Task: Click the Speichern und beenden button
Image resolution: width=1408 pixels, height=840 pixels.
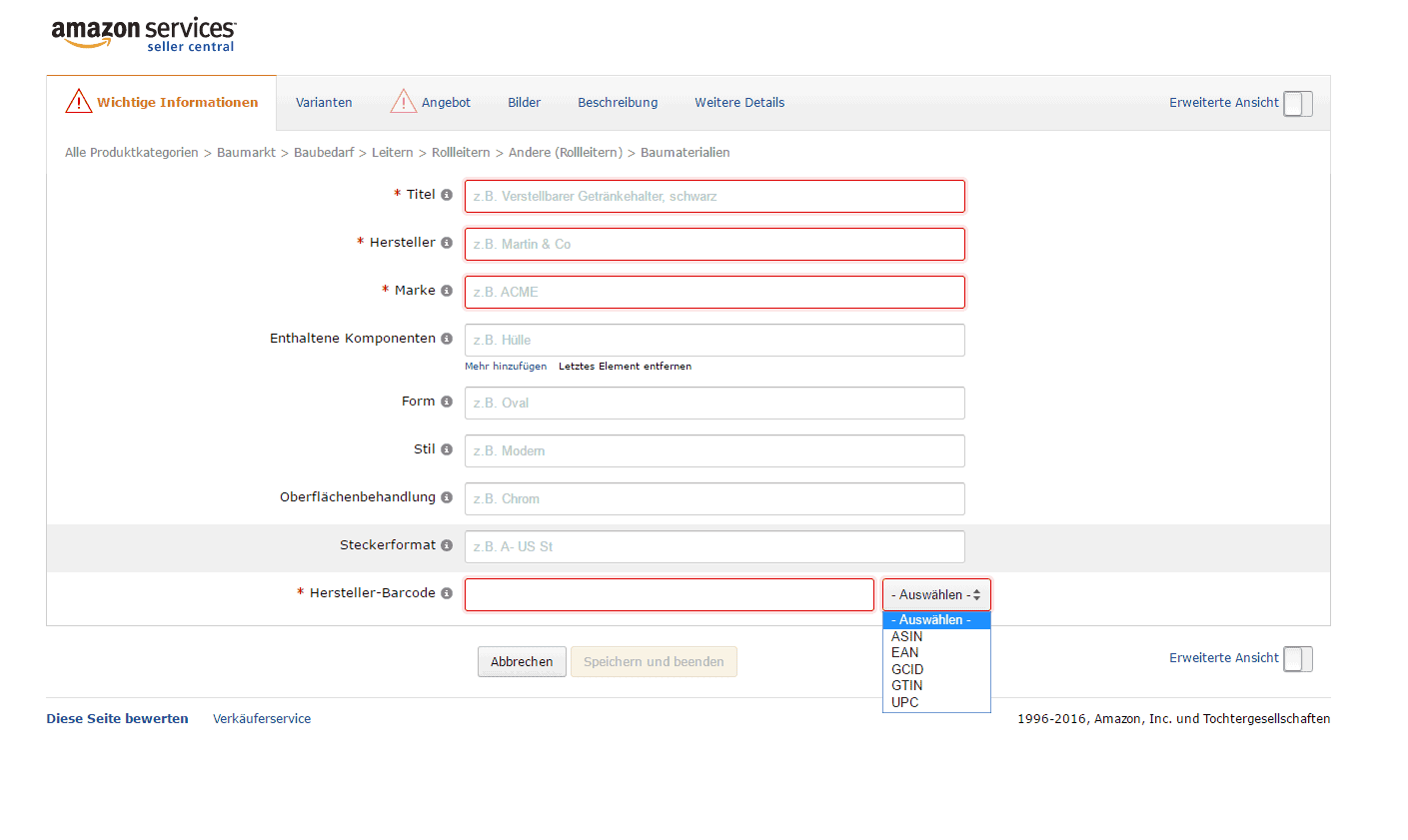Action: coord(654,661)
